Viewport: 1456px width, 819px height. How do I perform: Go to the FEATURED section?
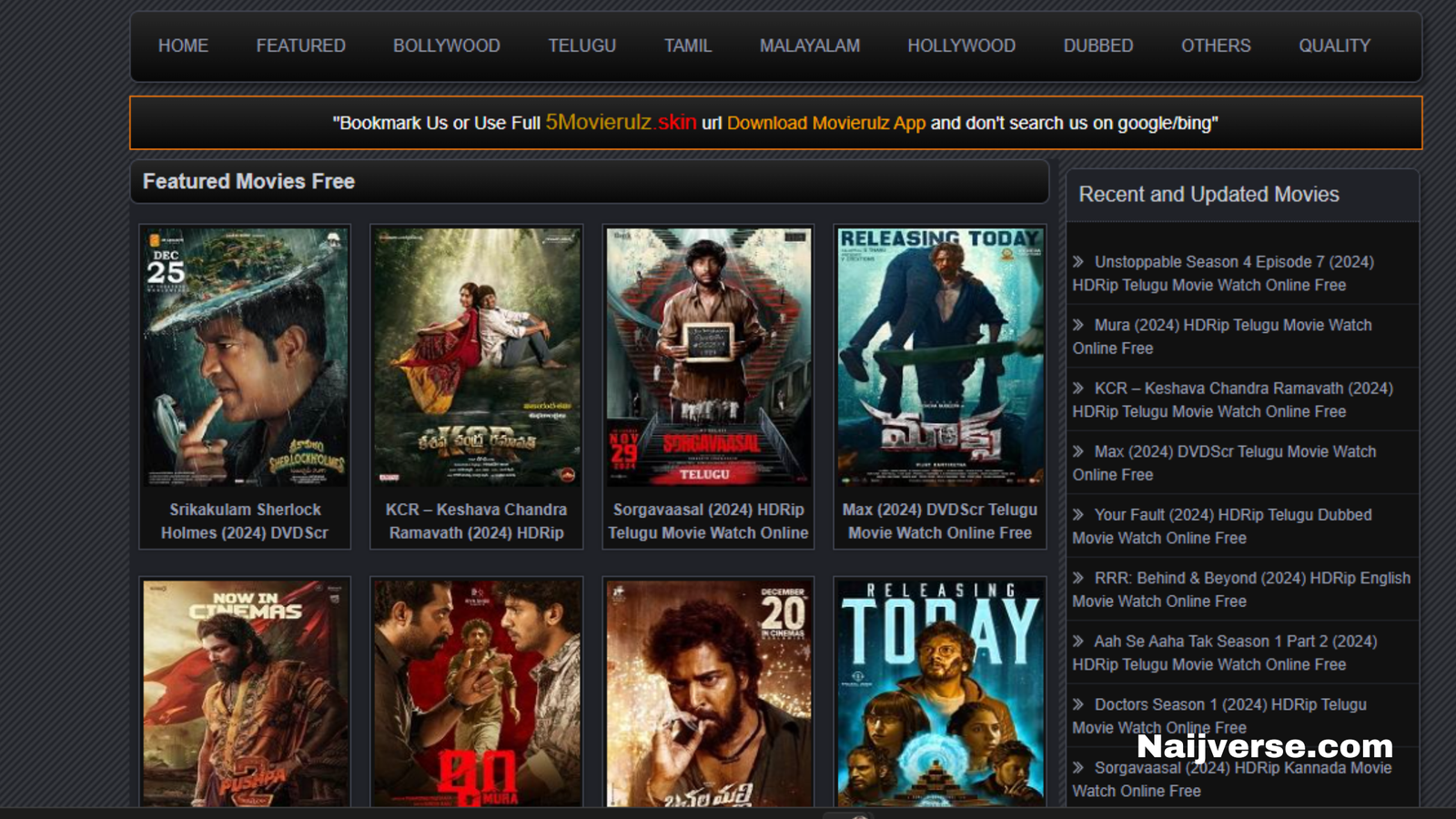pos(300,45)
